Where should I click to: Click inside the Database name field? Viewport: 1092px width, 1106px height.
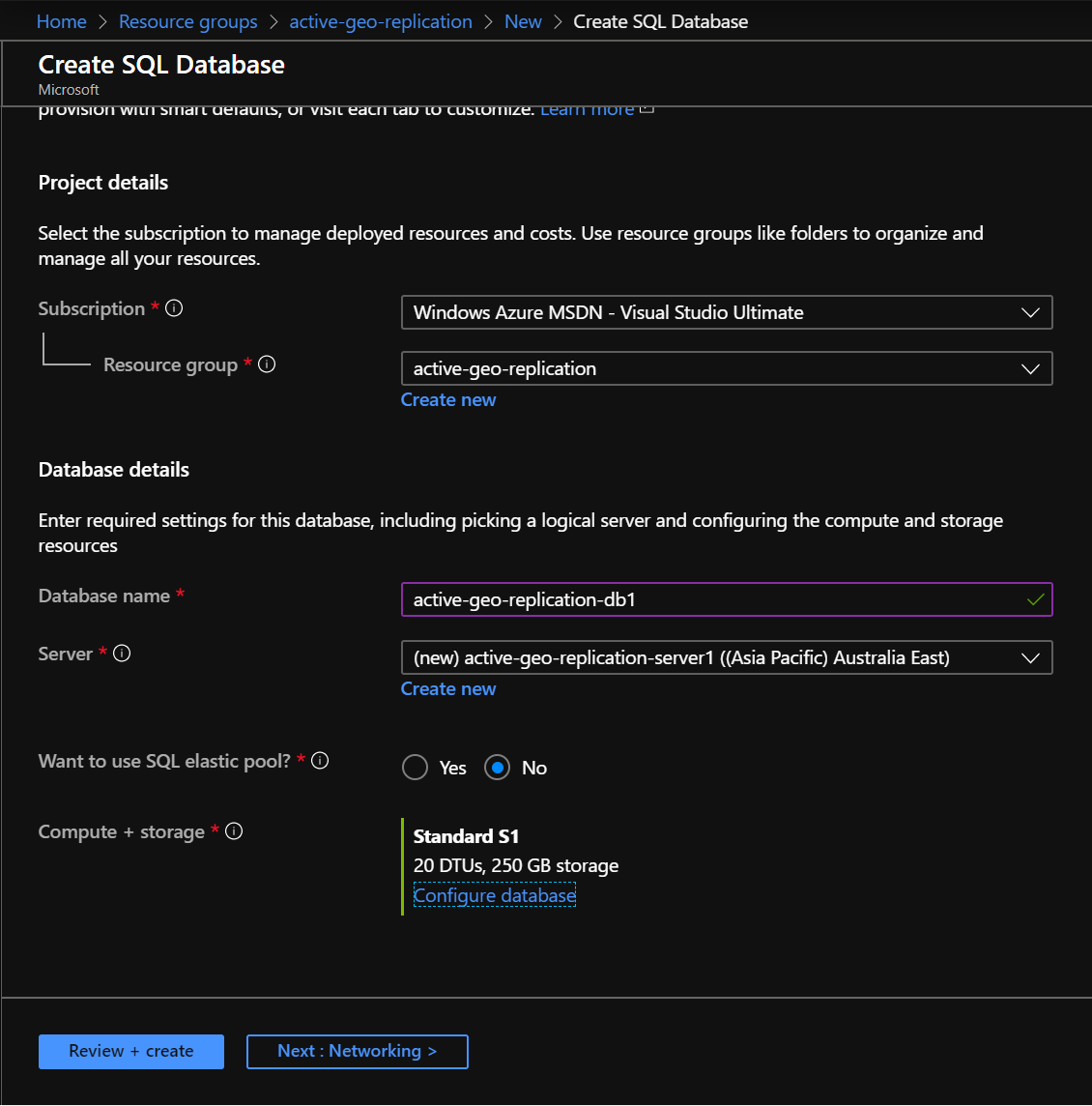676,599
